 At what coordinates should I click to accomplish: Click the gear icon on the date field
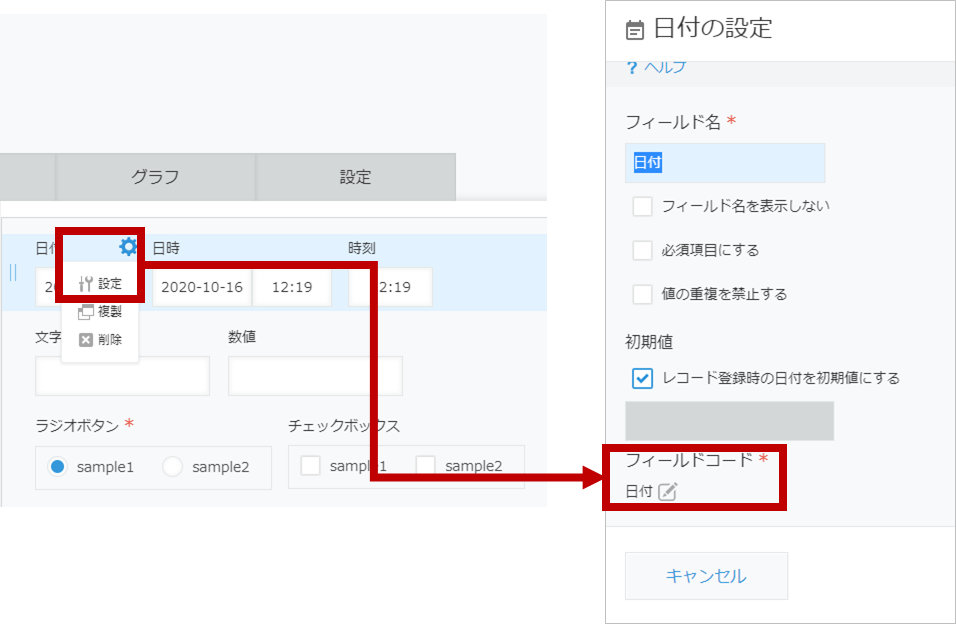[x=128, y=247]
